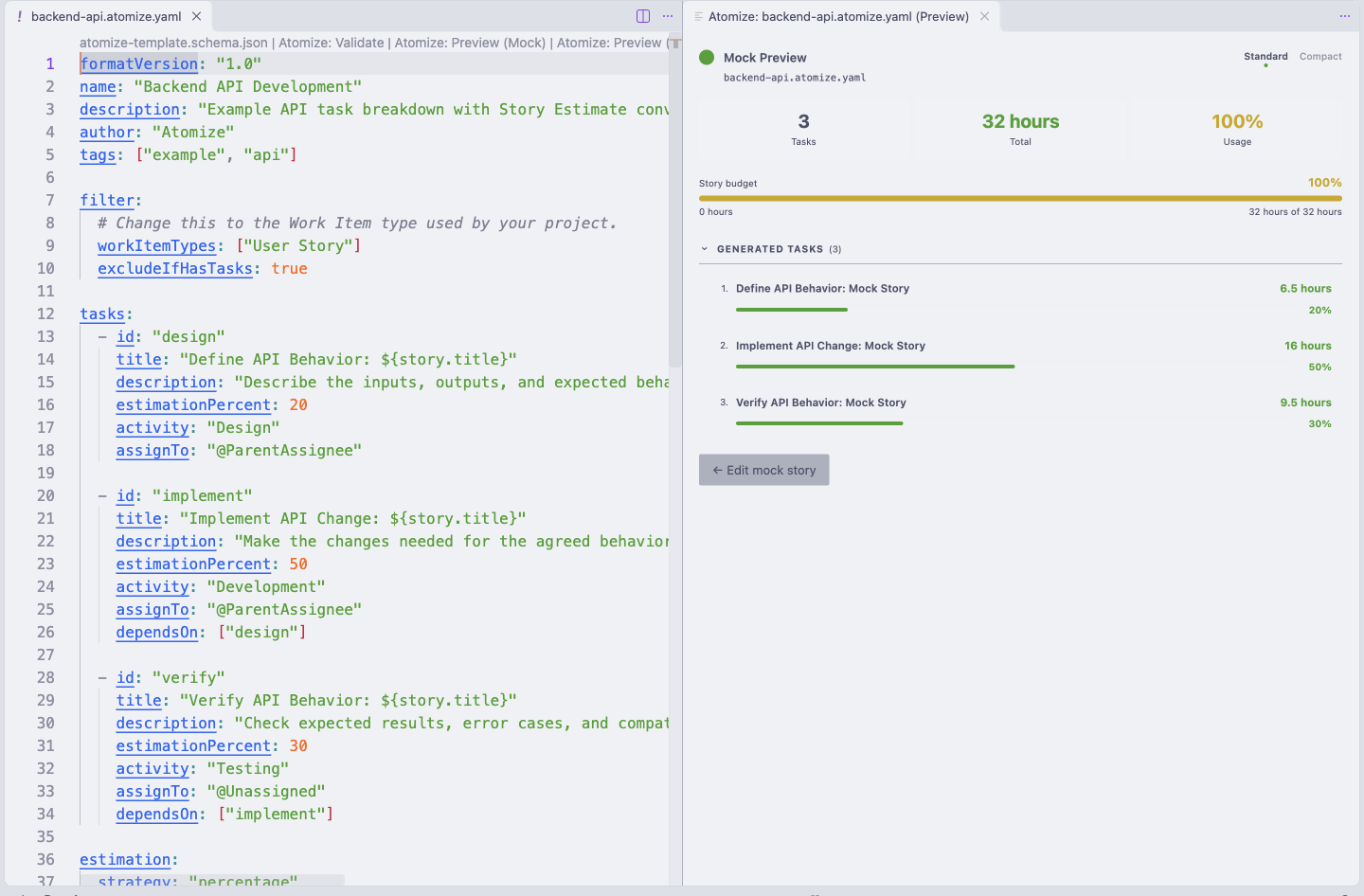Click the "@Unassigned" value on line 33
The height and width of the screenshot is (896, 1364).
click(x=266, y=791)
